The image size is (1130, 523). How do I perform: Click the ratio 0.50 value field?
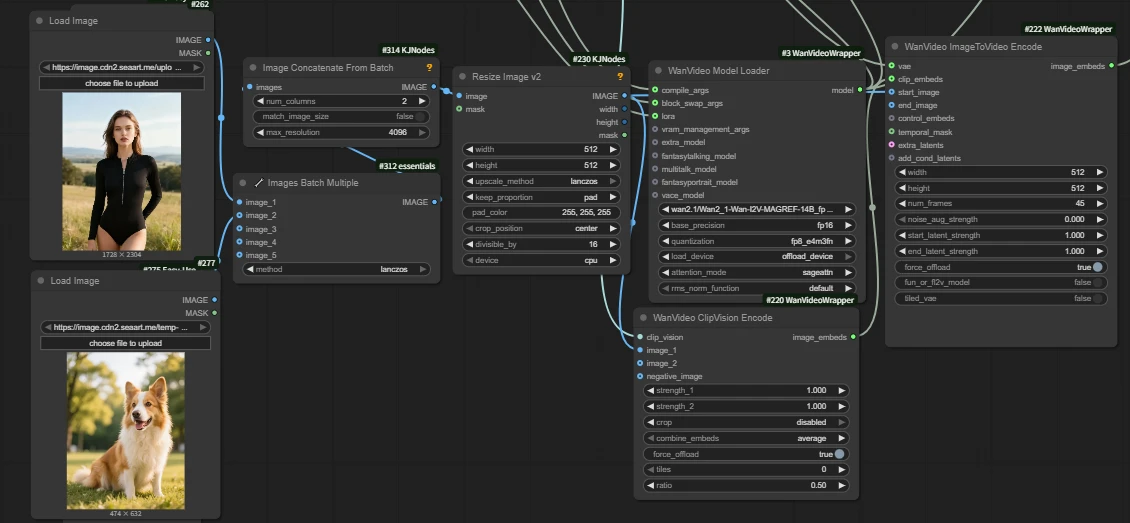pyautogui.click(x=746, y=485)
